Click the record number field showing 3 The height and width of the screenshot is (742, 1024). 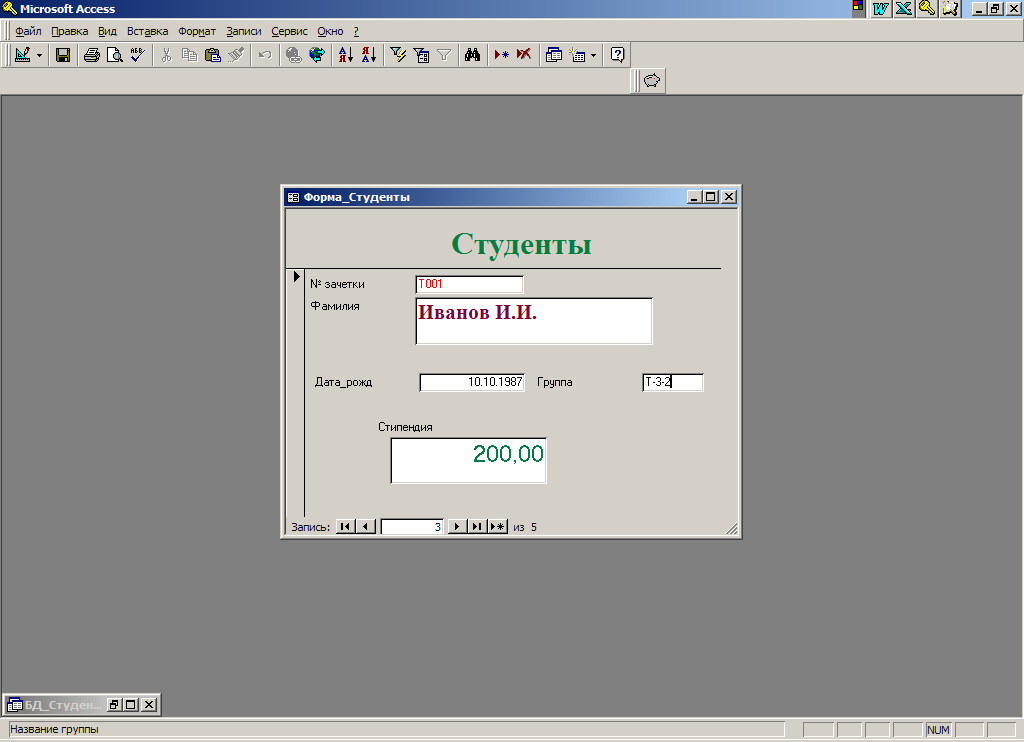[x=412, y=526]
